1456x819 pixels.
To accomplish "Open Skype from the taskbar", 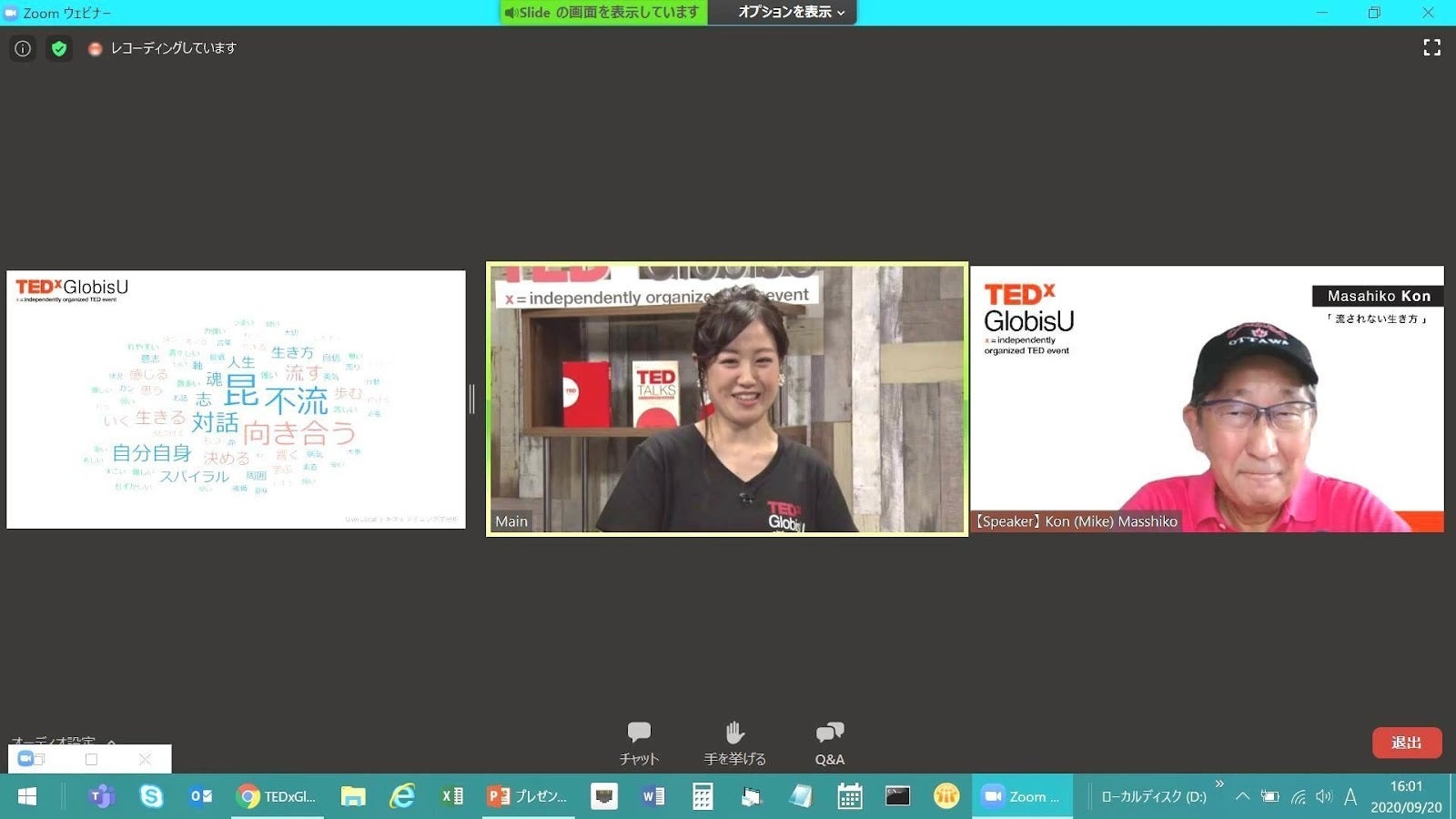I will 151,796.
